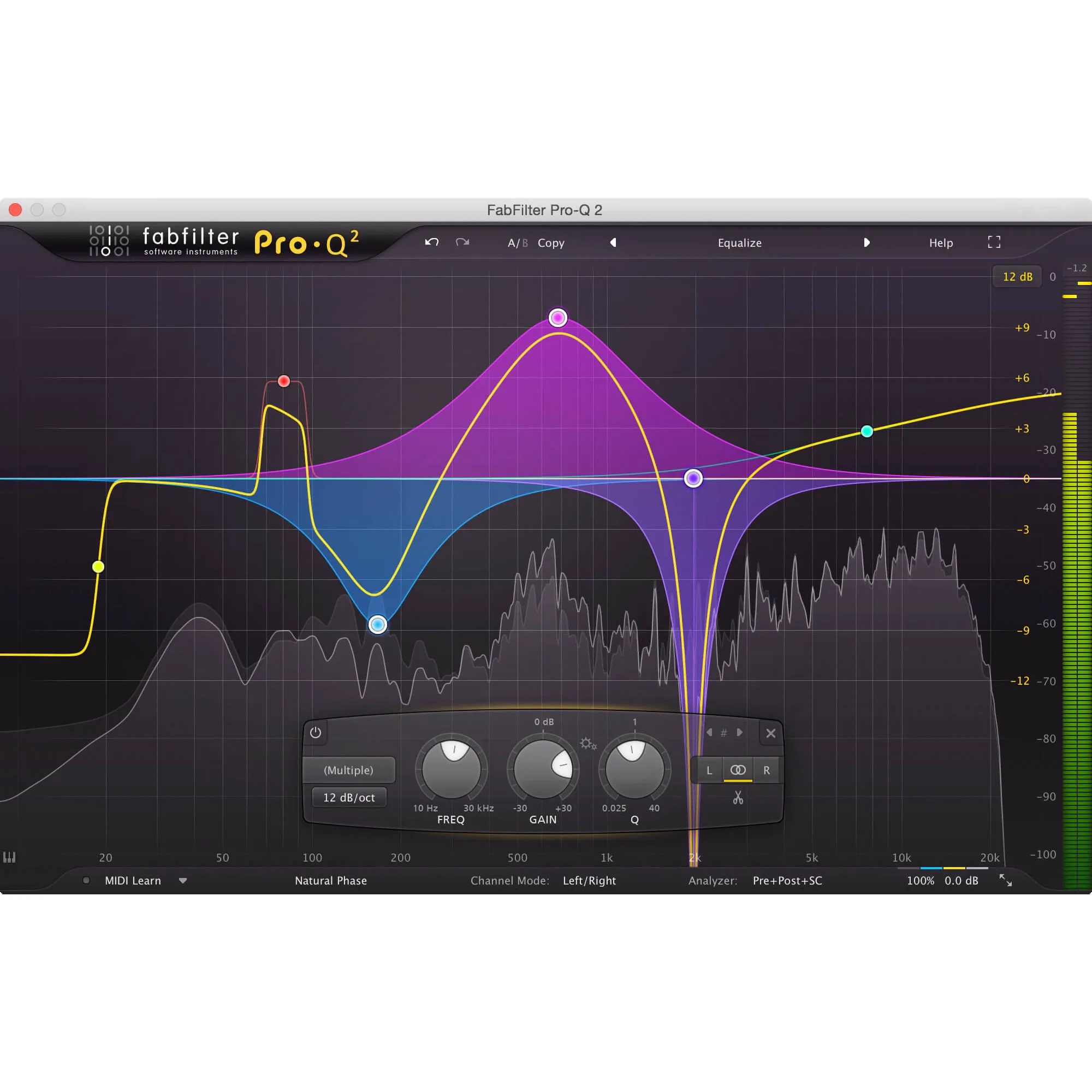The image size is (1092, 1092).
Task: Select the cyan high-shelf band node
Action: pos(867,431)
